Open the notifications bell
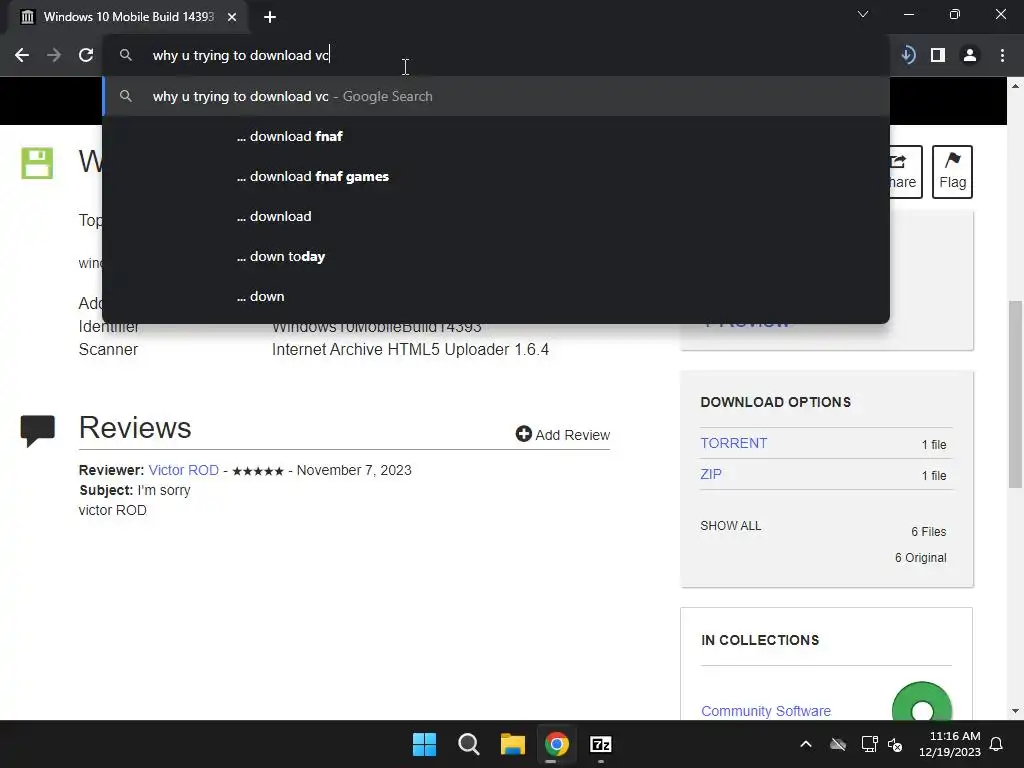The width and height of the screenshot is (1024, 768). click(997, 744)
